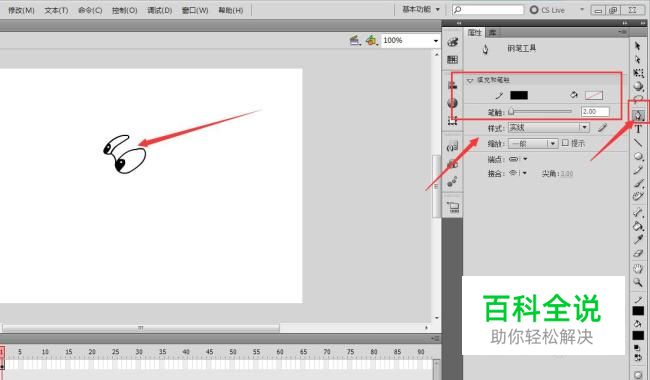Click the black and white colors icon
Viewport: 650px width, 380px height.
coord(637,349)
